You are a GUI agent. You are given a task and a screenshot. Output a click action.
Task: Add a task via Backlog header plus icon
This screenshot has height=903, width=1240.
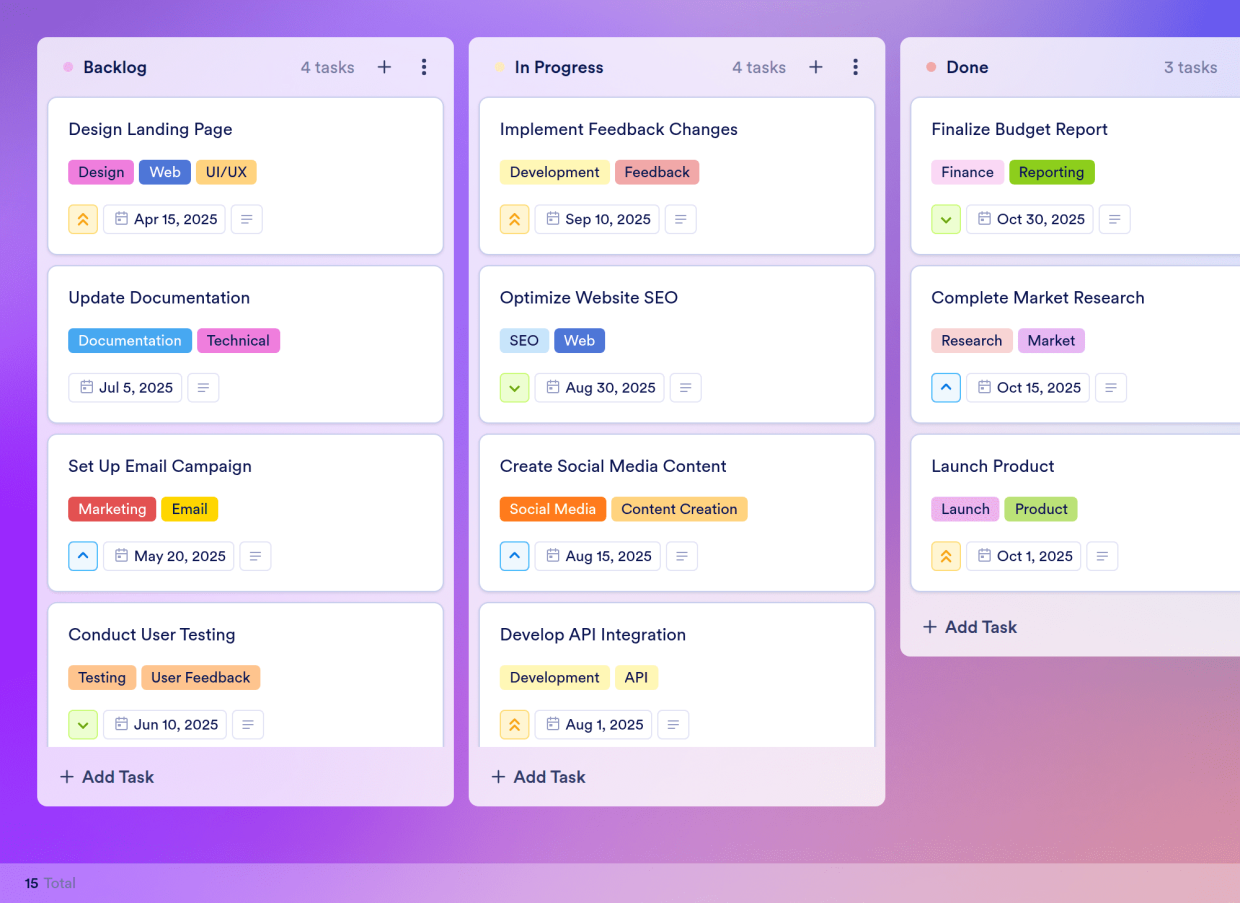tap(384, 67)
